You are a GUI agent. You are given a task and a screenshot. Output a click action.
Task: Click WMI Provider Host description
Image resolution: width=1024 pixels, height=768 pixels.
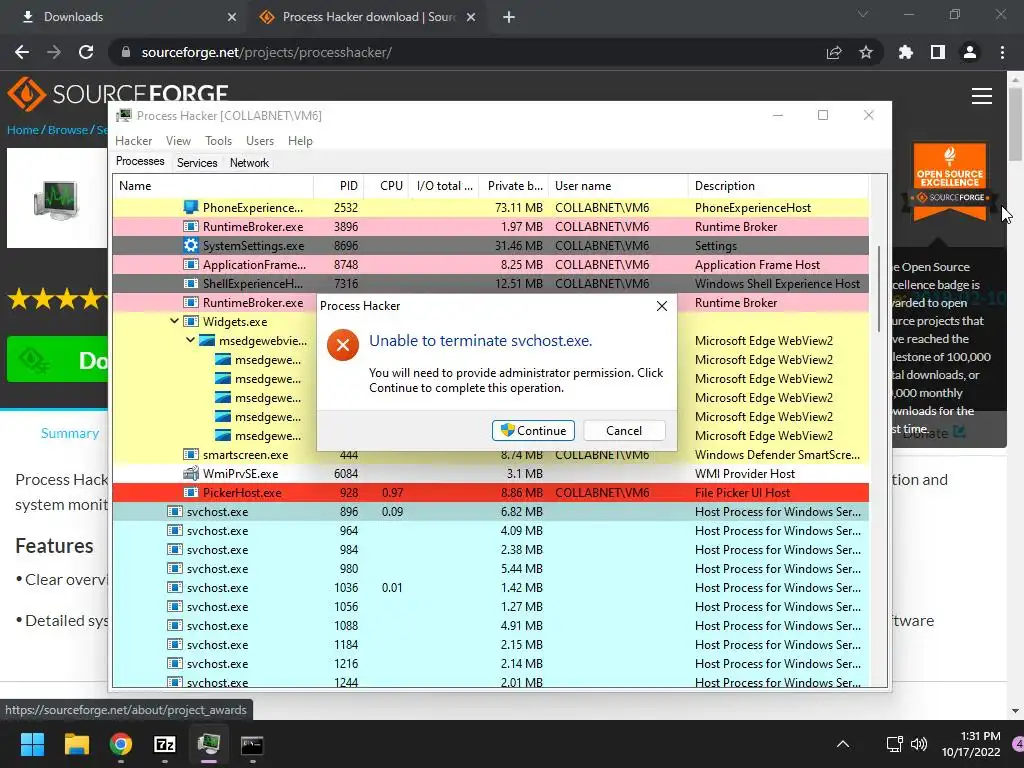744,473
